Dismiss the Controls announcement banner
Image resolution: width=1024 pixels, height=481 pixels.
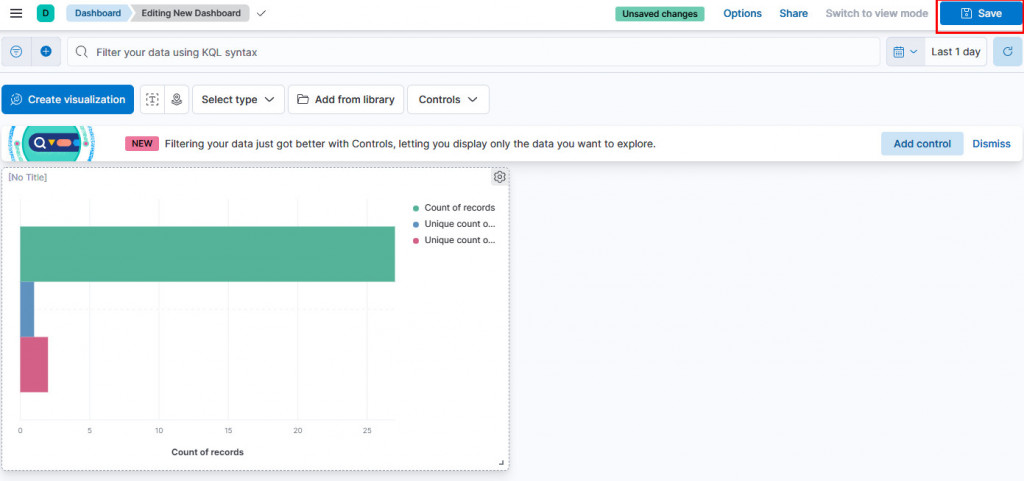pyautogui.click(x=991, y=143)
